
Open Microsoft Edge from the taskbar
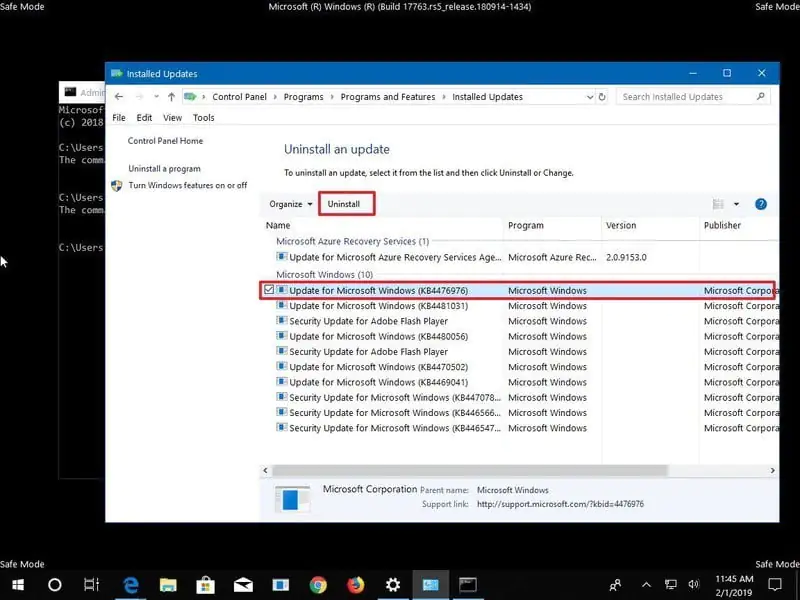point(130,584)
